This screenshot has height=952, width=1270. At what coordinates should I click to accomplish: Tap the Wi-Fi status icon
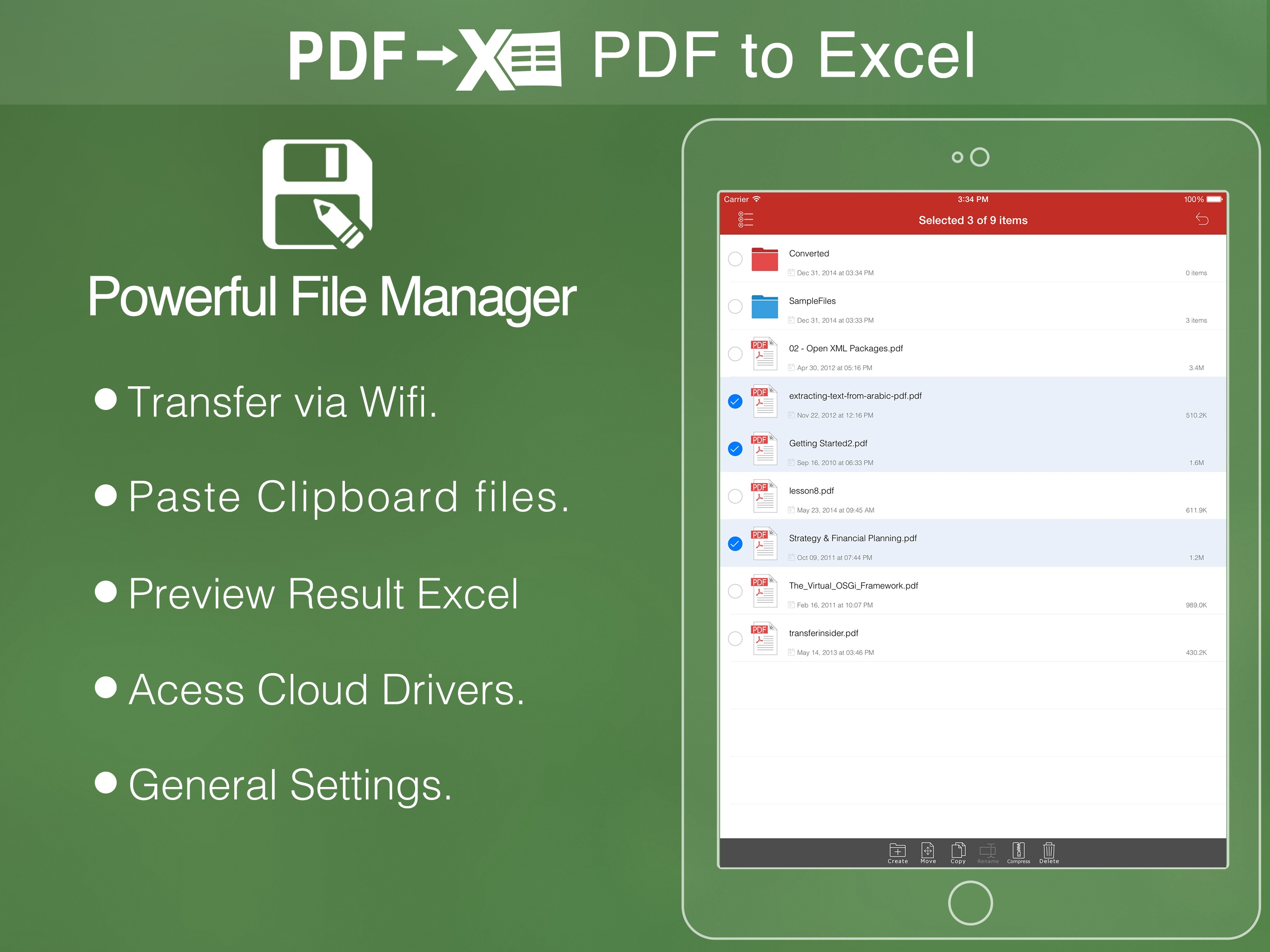756,198
